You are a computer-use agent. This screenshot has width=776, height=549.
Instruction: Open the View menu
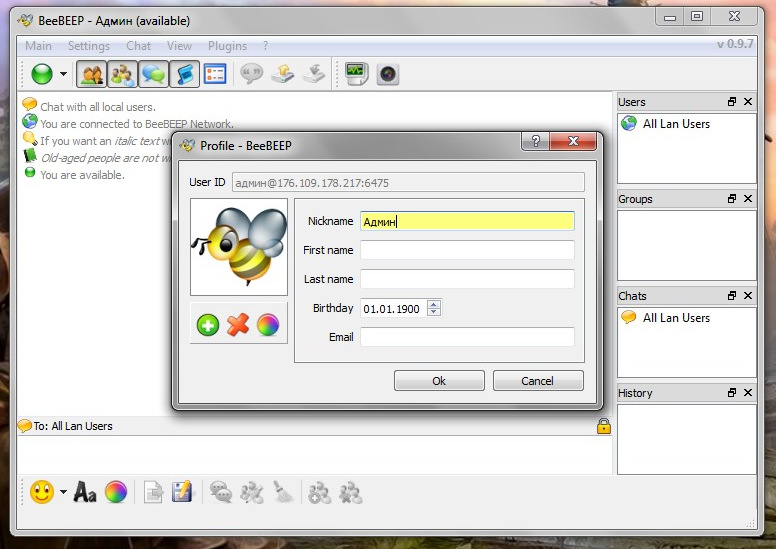tap(179, 46)
